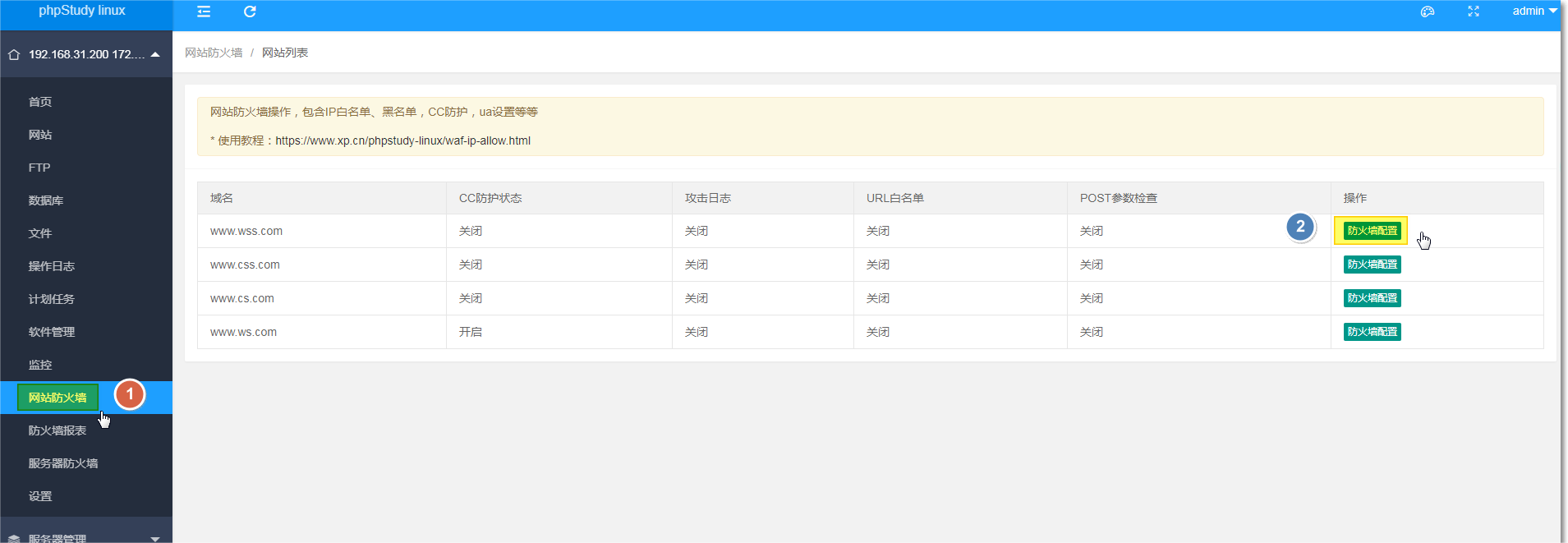Image resolution: width=1568 pixels, height=543 pixels.
Task: Open the theme palette icon
Action: point(1428,12)
